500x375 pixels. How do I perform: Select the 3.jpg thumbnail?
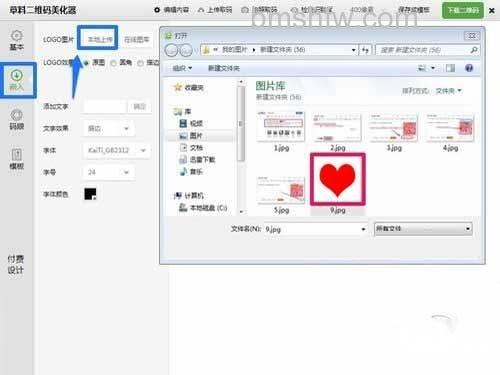[x=393, y=127]
